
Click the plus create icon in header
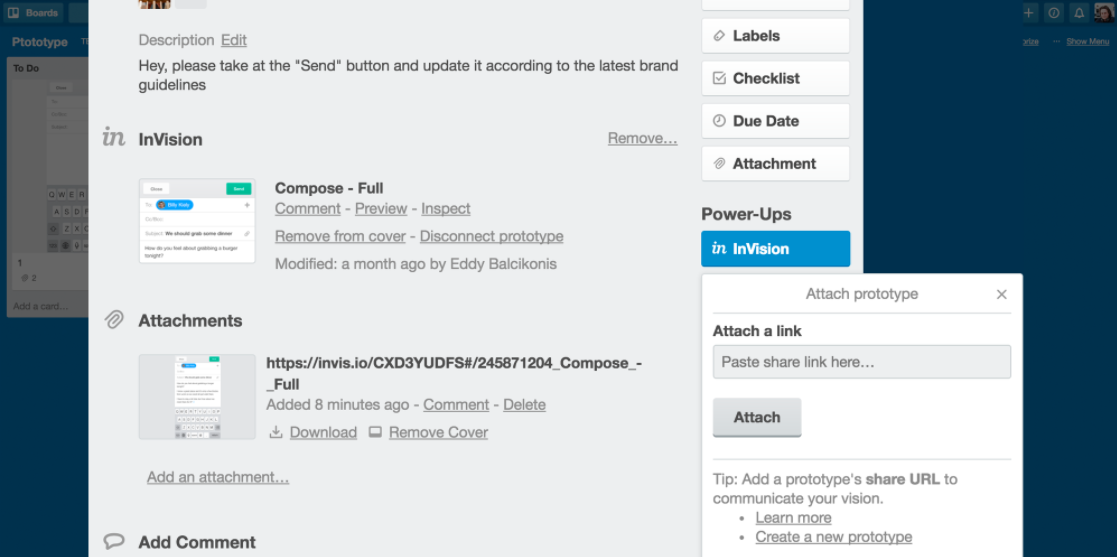(x=1030, y=13)
